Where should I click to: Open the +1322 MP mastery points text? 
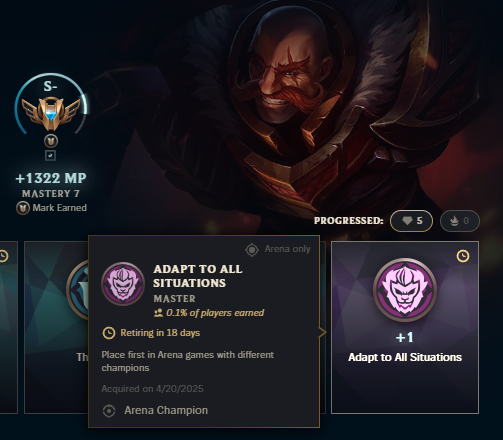pos(51,178)
